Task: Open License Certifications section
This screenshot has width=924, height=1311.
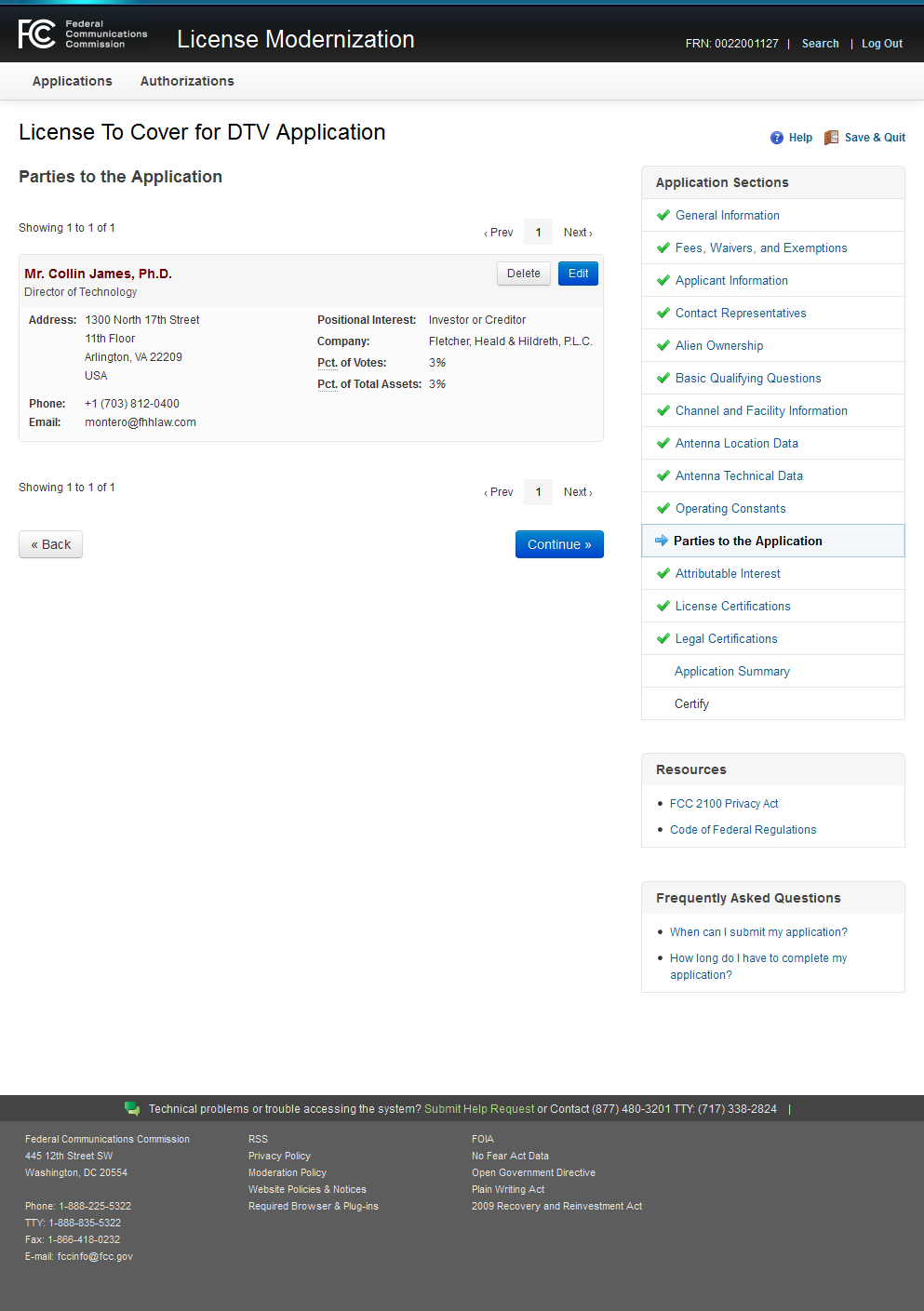Action: coord(733,606)
